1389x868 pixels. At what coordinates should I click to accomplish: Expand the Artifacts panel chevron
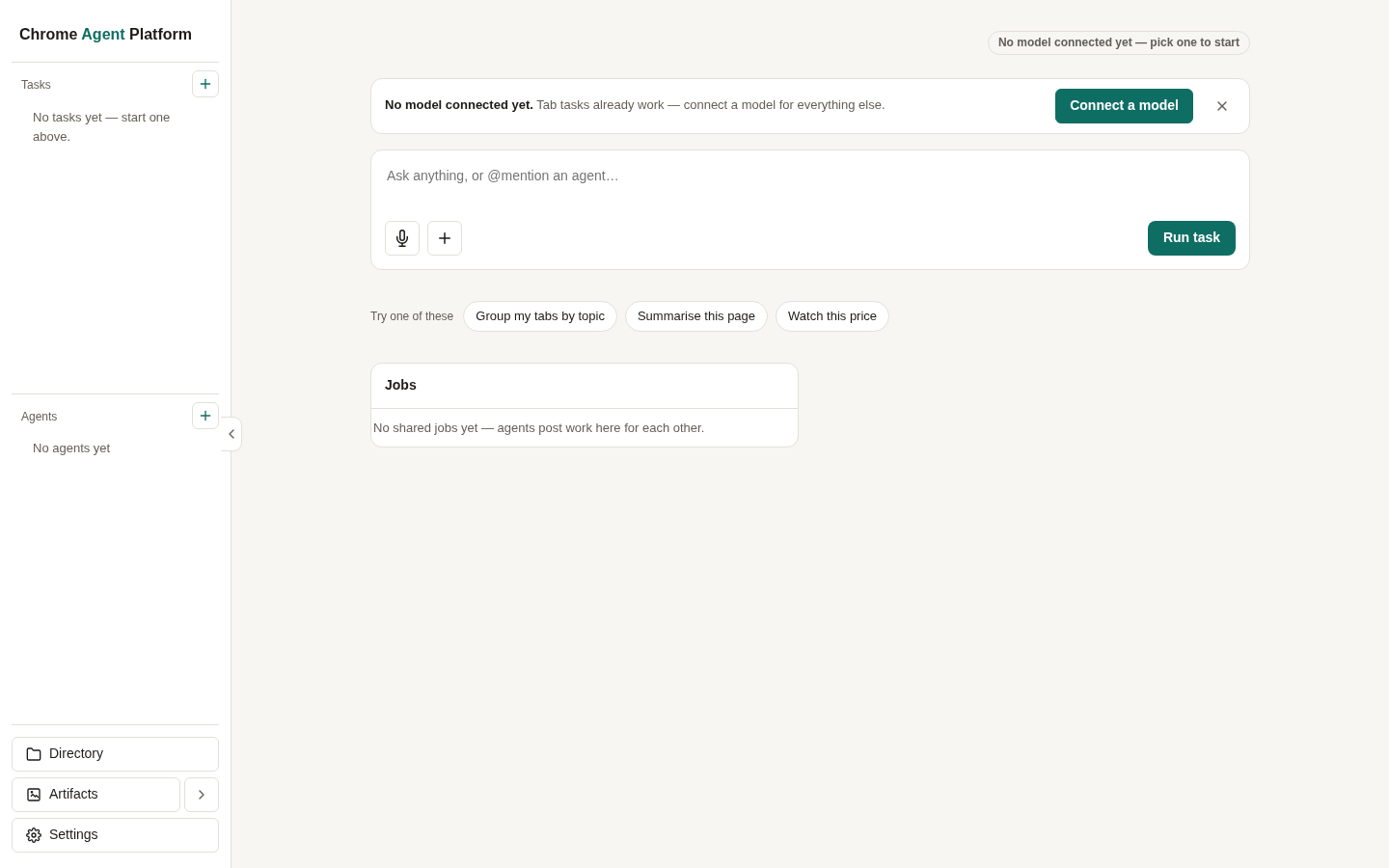click(x=202, y=795)
